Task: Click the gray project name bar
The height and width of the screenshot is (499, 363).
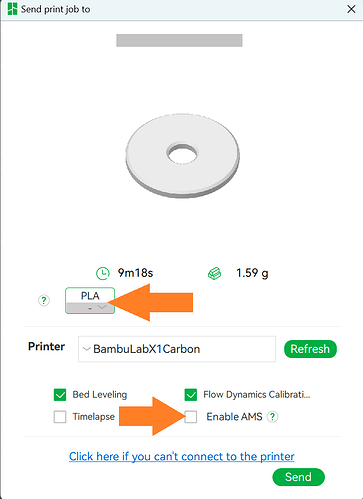Action: pos(179,40)
